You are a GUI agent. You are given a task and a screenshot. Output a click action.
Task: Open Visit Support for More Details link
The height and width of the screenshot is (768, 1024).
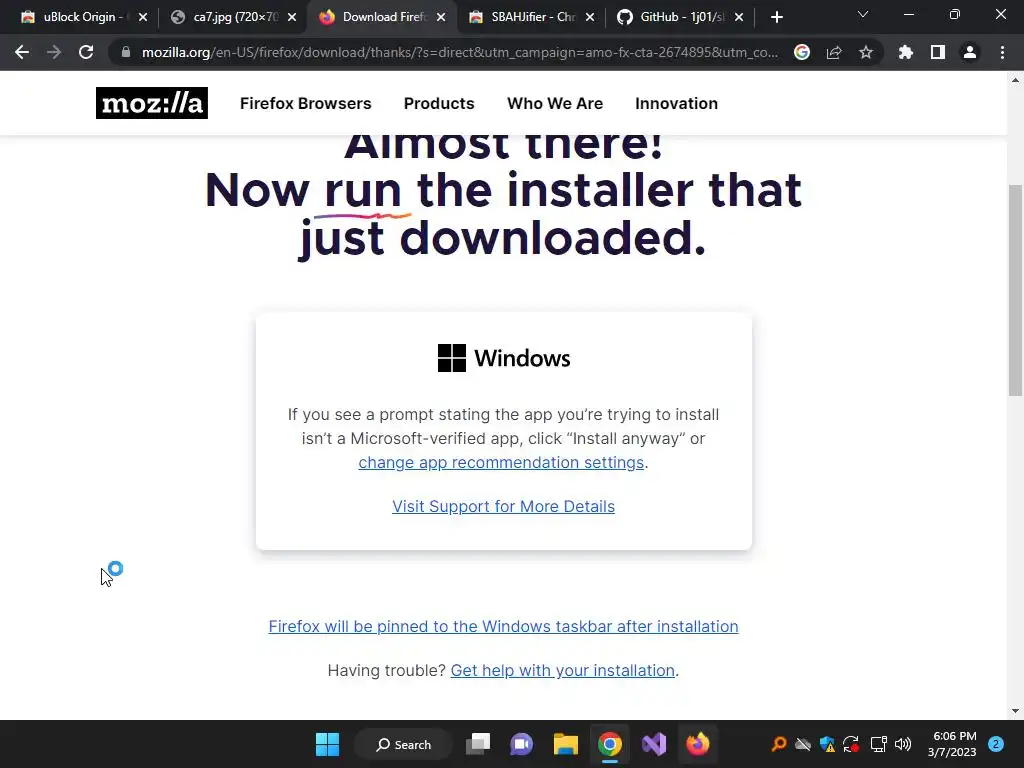(x=503, y=506)
